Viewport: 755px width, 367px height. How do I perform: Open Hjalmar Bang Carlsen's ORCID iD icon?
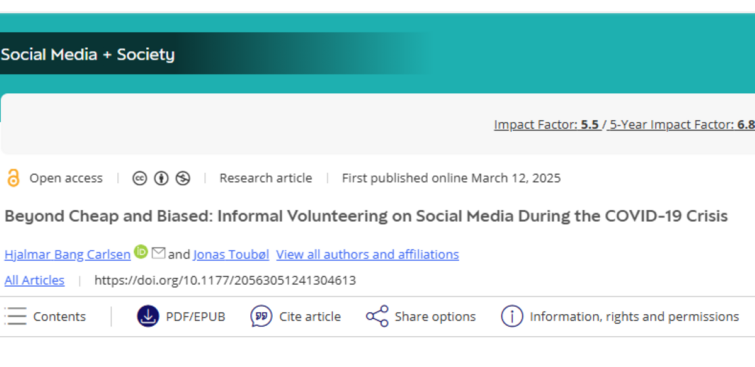pyautogui.click(x=141, y=252)
